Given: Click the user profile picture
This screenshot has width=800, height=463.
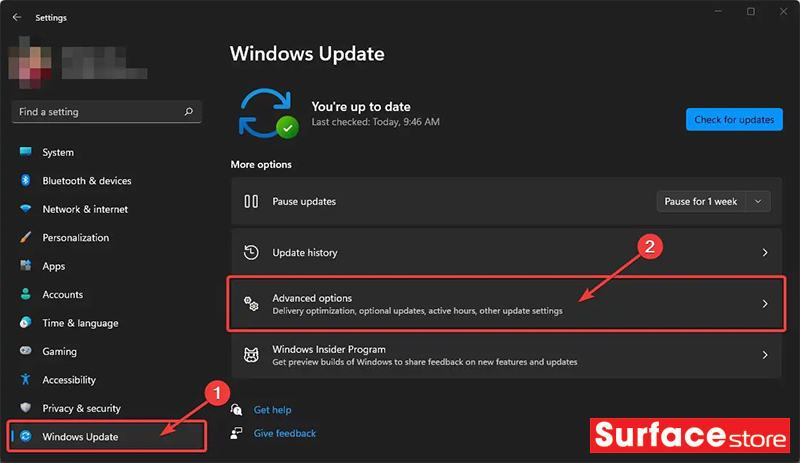Looking at the screenshot, I should click(30, 62).
